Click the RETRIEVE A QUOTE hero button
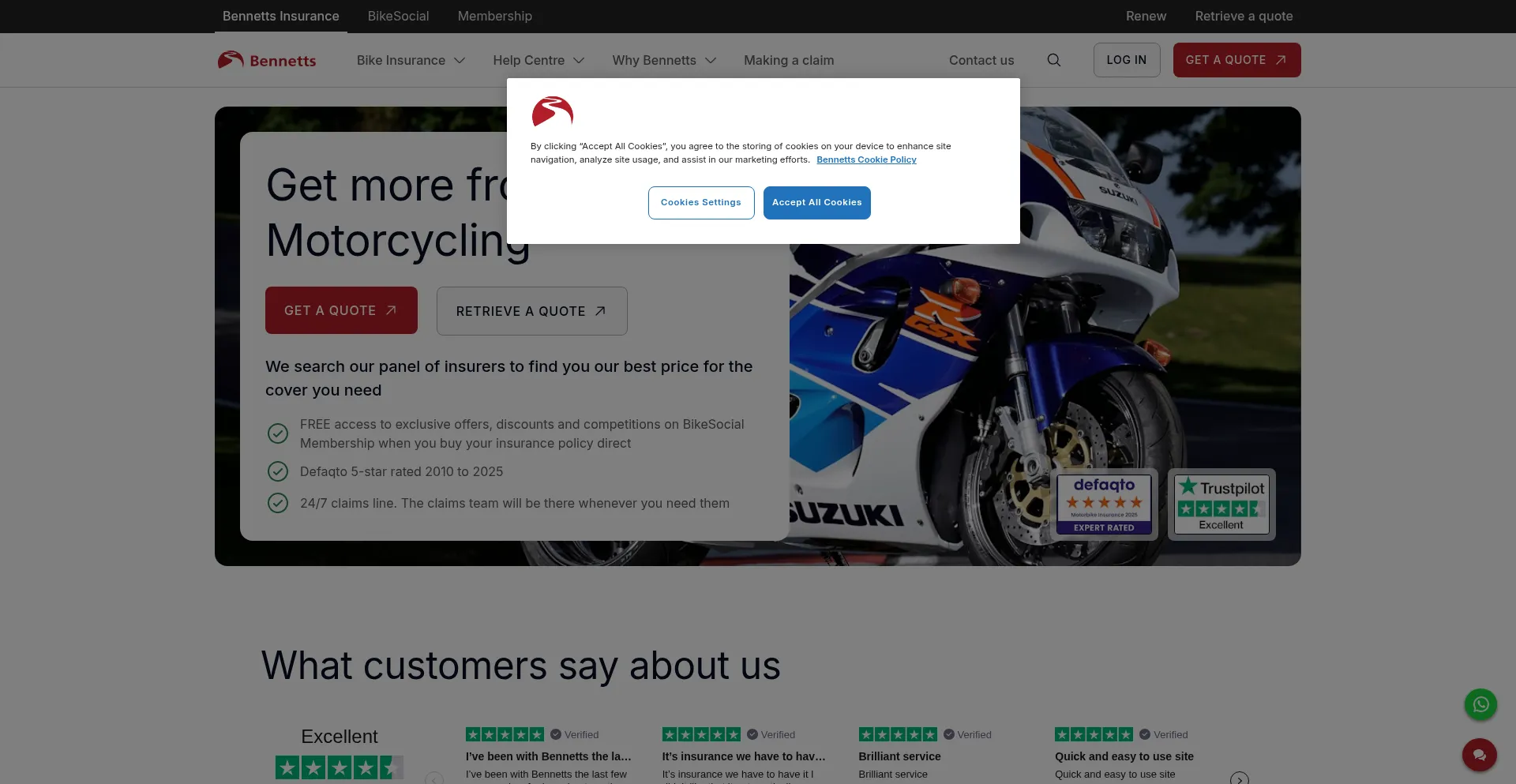Screen dimensions: 1516x784 (x=532, y=311)
